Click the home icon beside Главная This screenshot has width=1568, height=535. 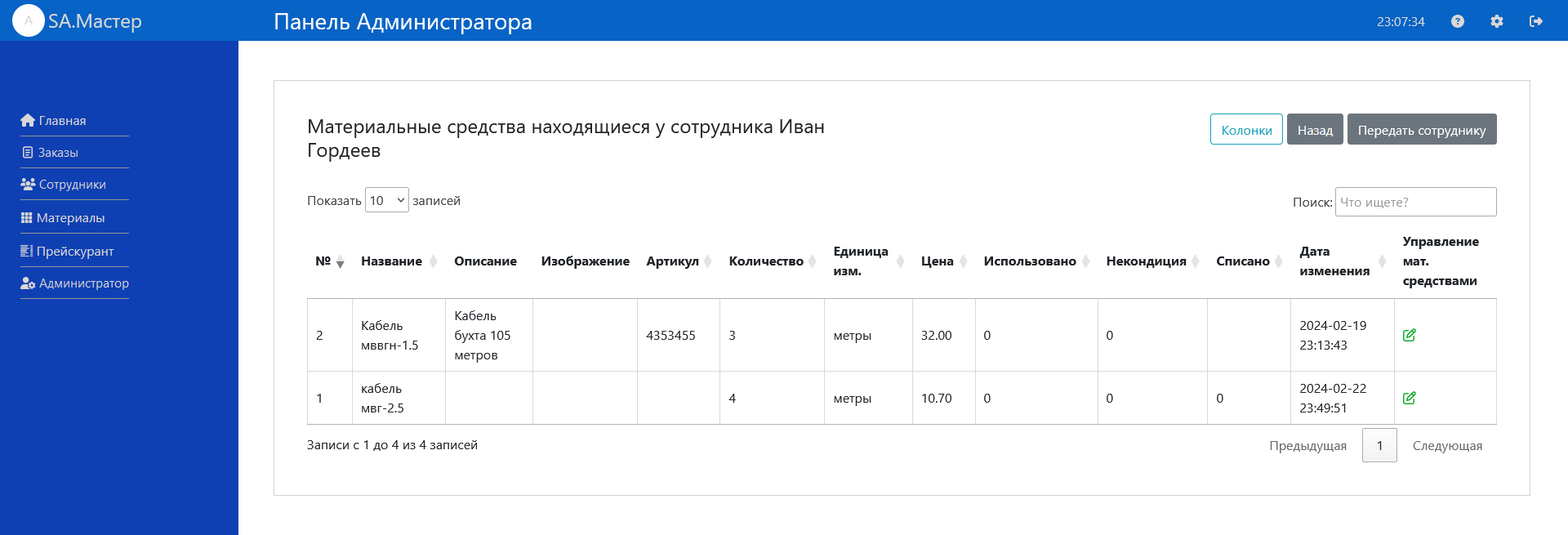click(x=28, y=120)
